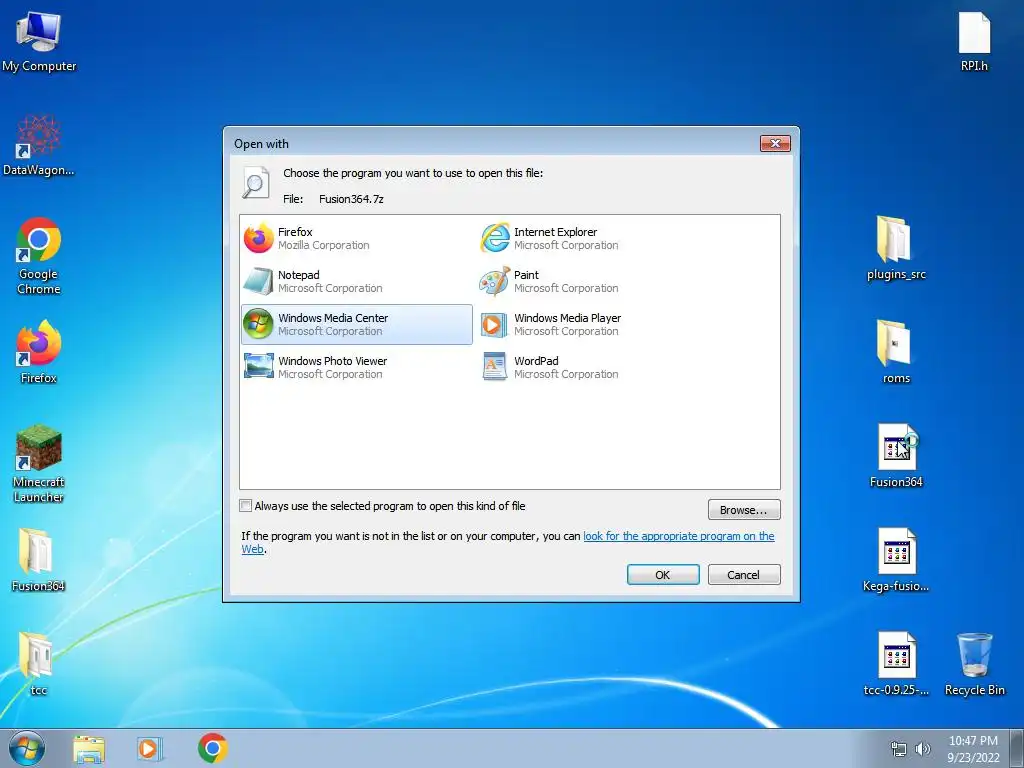
Task: Choose Internet Explorer to open the file
Action: 592,238
